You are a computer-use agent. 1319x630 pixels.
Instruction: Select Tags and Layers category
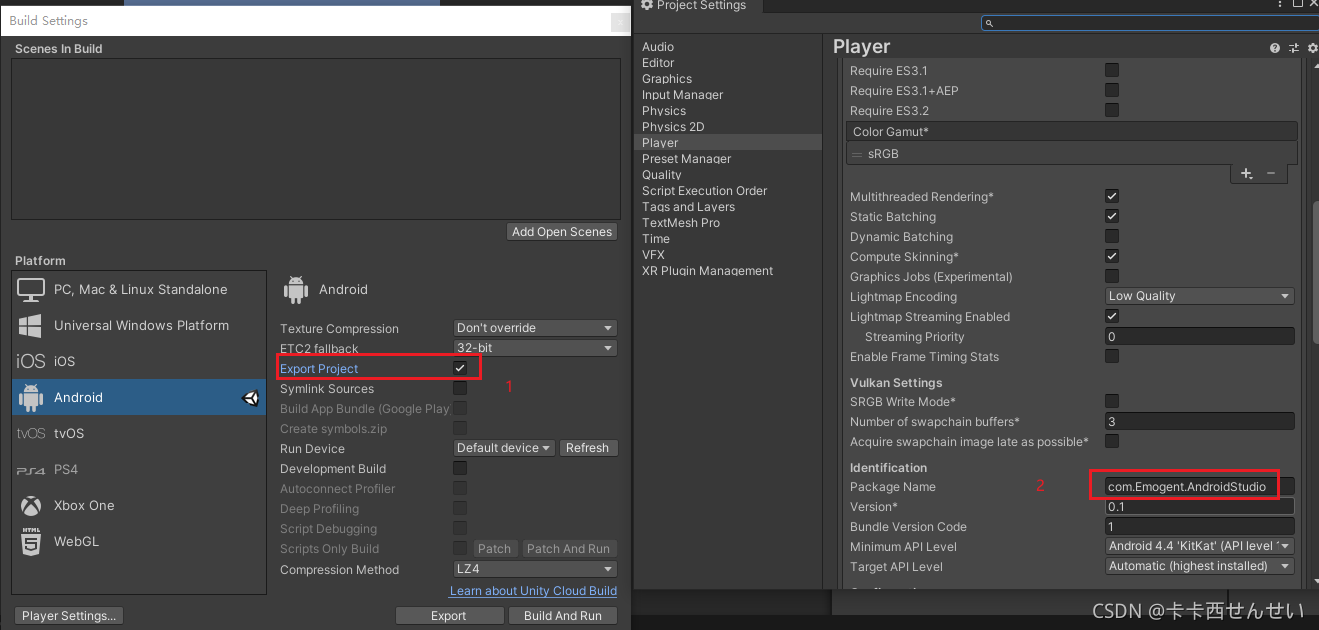[729, 207]
